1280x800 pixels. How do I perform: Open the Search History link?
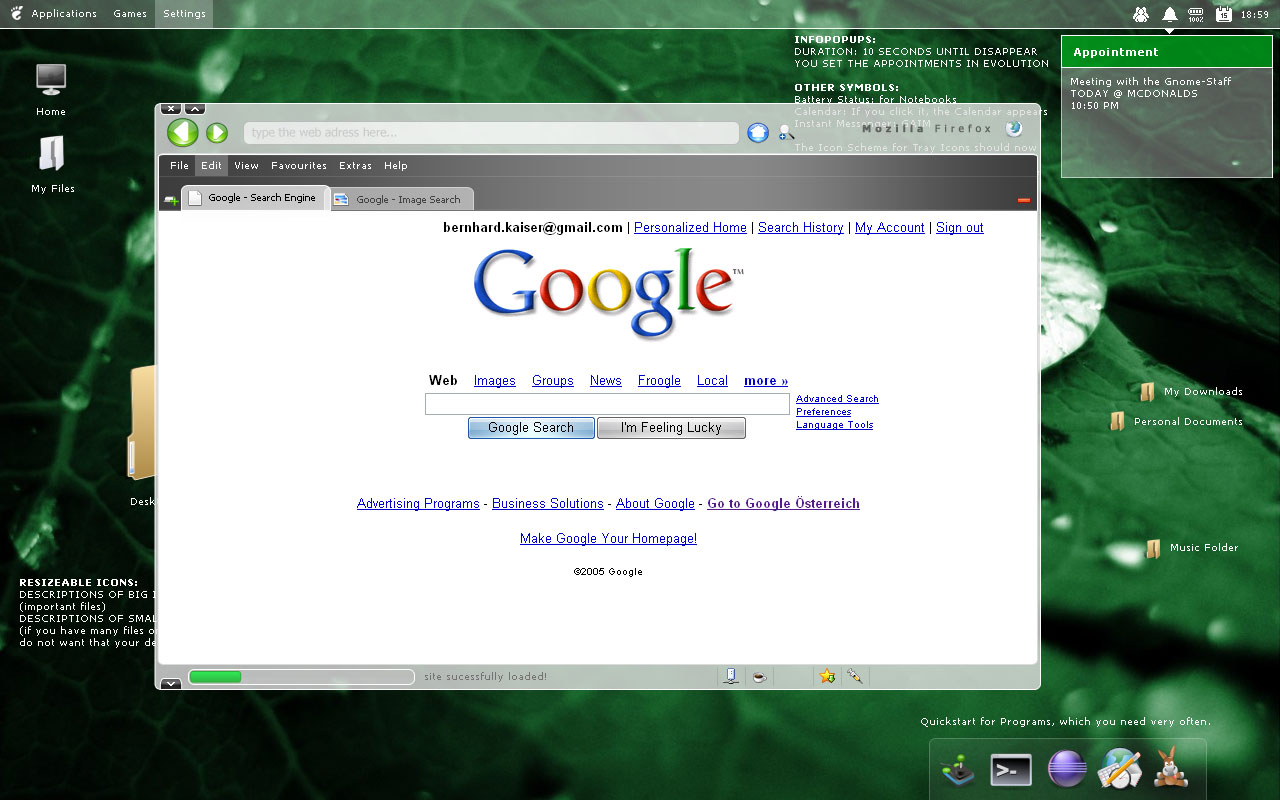(x=801, y=228)
